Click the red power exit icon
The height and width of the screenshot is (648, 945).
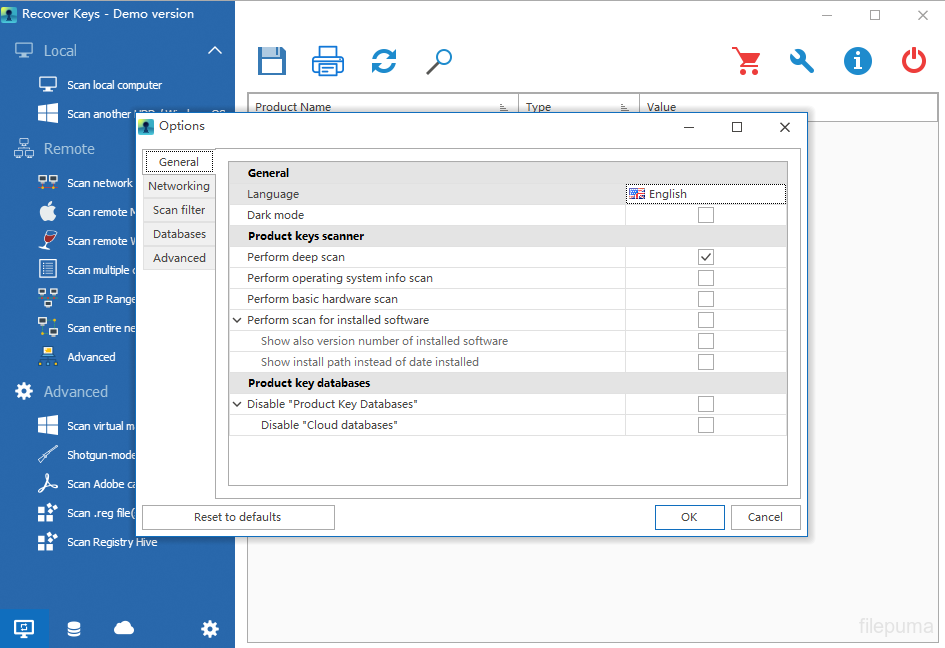[x=913, y=61]
